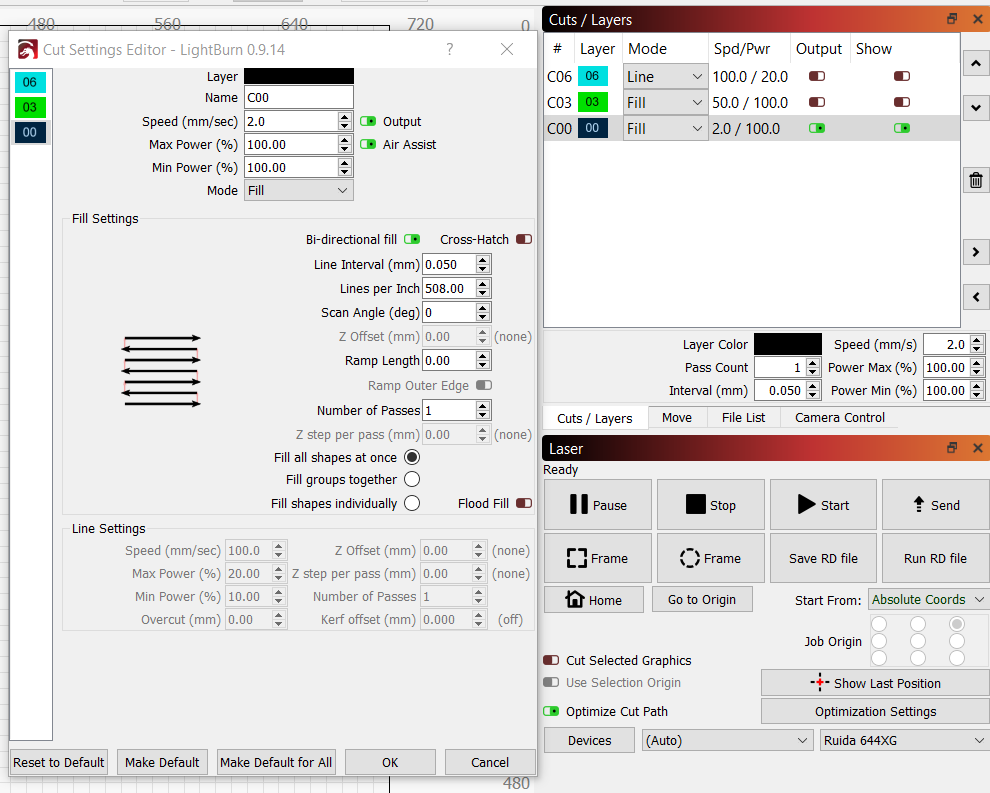Move layer down with the down-arrow button
The width and height of the screenshot is (990, 793).
pos(975,107)
